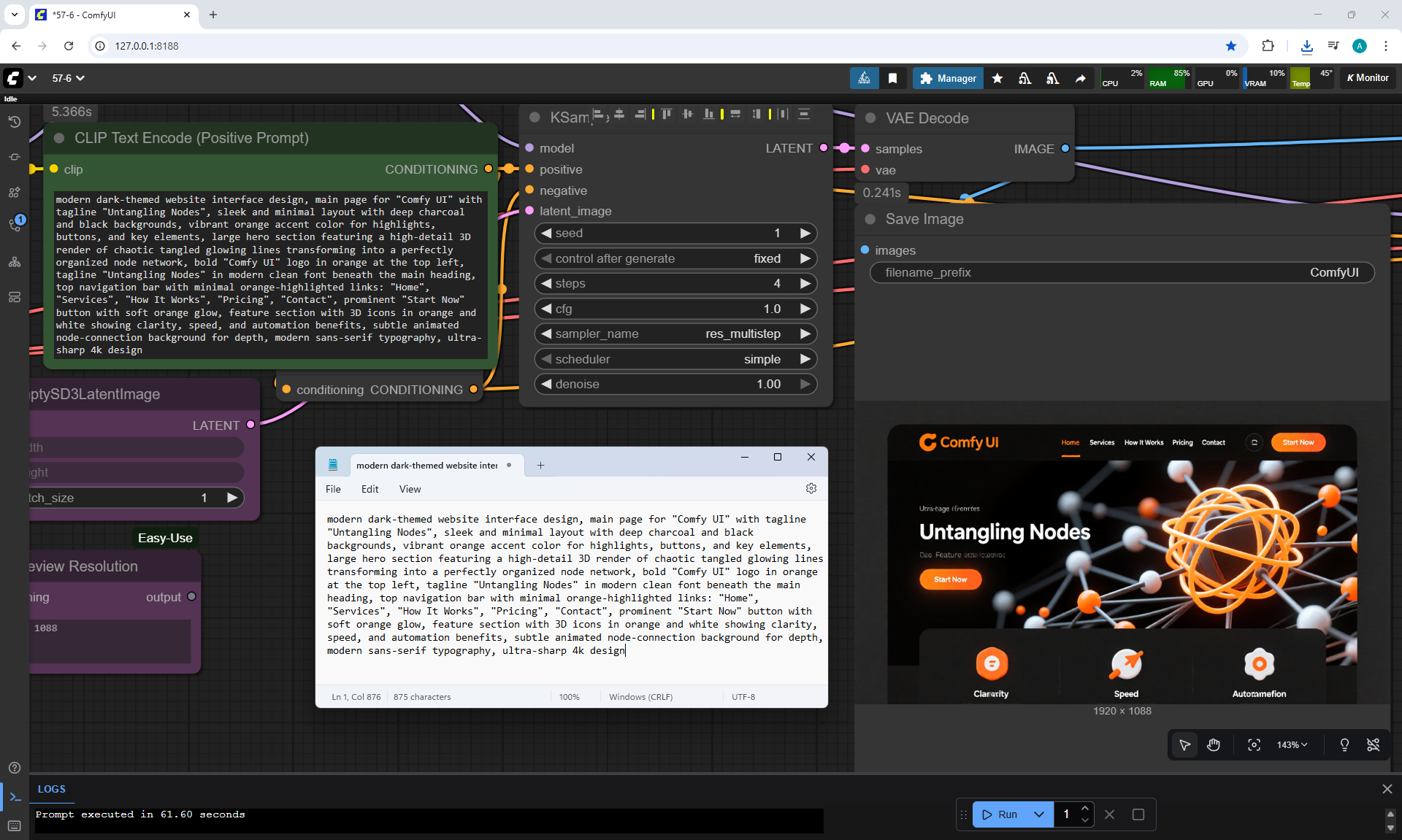Viewport: 1402px width, 840px height.
Task: Open the 143% zoom dropdown
Action: tap(1292, 745)
